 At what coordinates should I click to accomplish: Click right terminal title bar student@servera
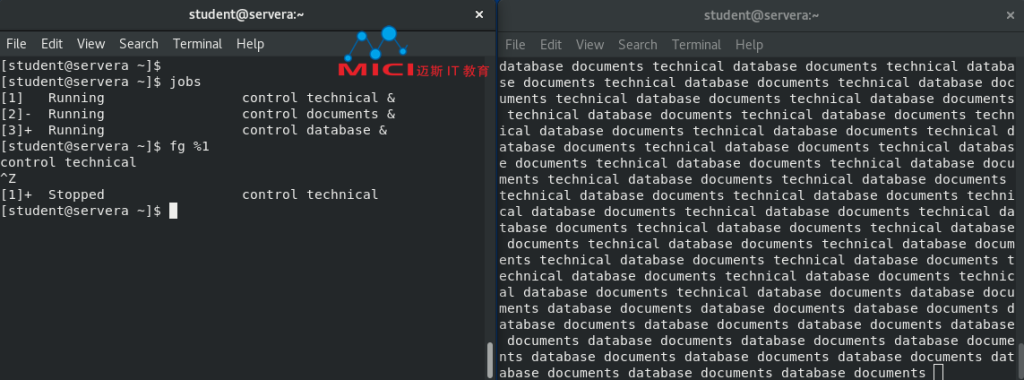pyautogui.click(x=761, y=15)
